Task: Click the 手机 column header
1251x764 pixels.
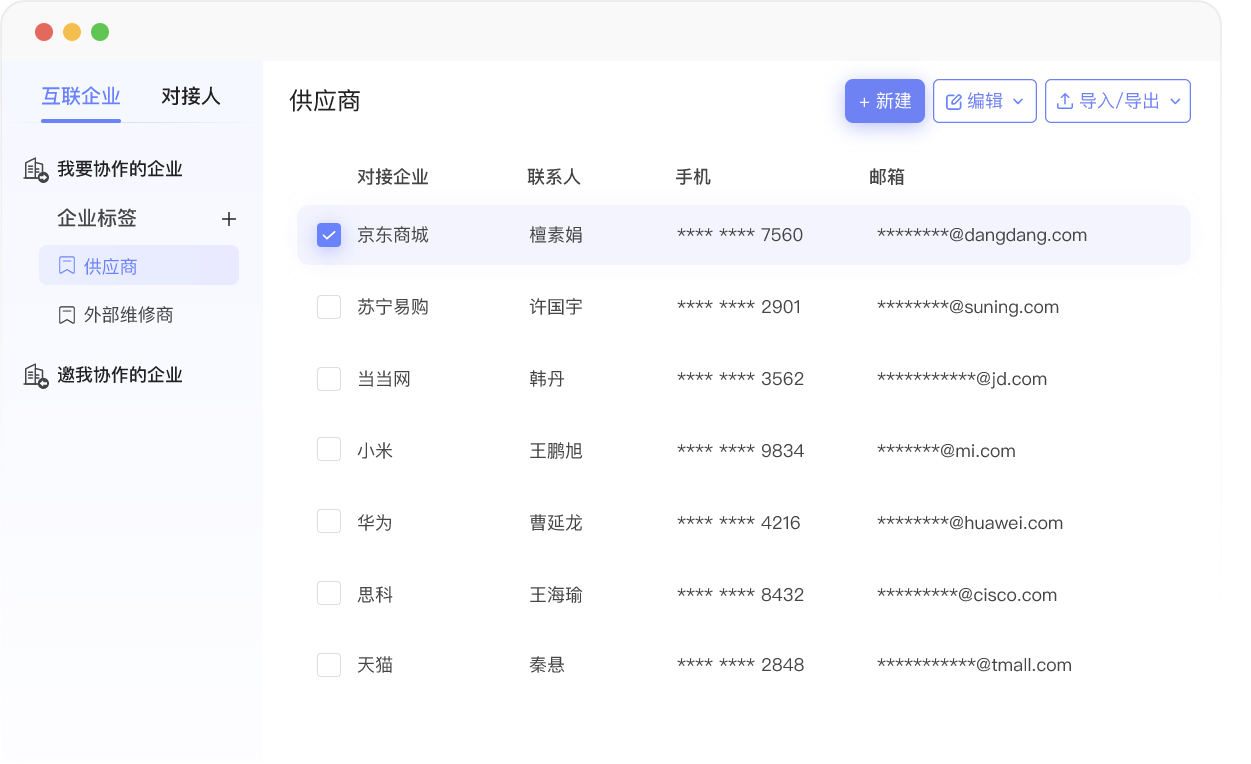Action: click(693, 177)
